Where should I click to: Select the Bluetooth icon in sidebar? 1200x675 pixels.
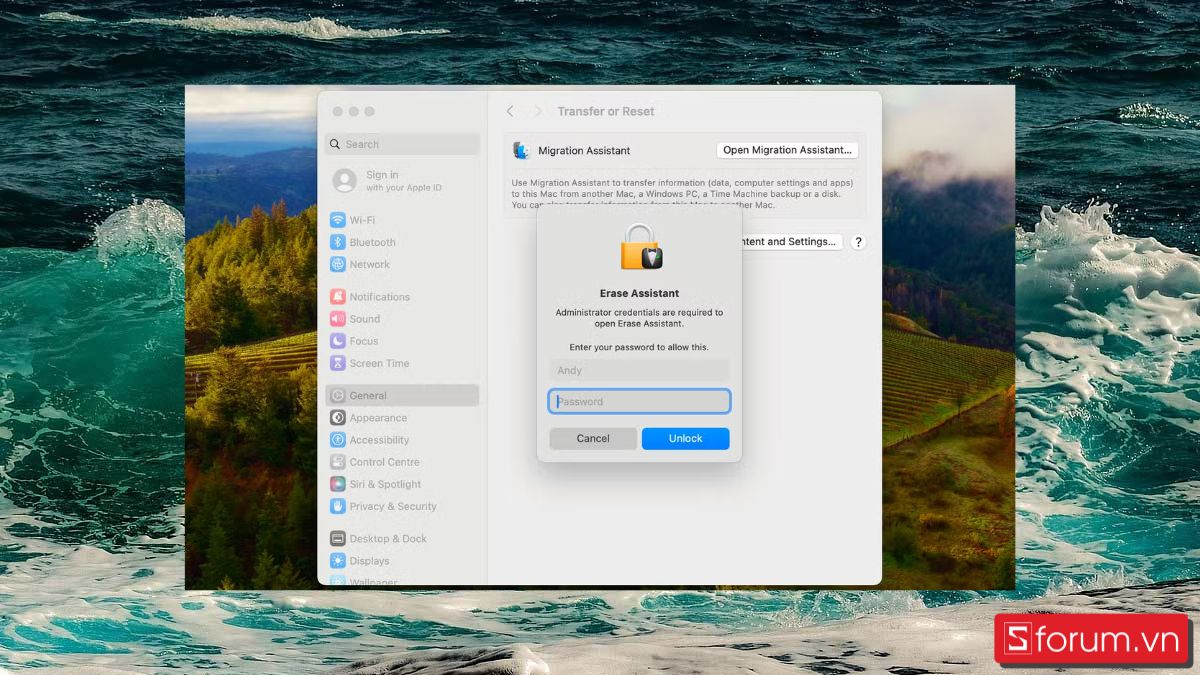(340, 242)
